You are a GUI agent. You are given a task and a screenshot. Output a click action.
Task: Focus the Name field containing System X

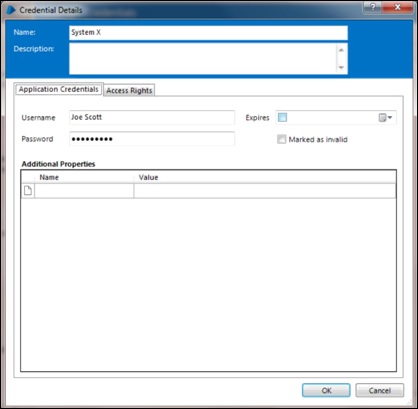pos(208,33)
